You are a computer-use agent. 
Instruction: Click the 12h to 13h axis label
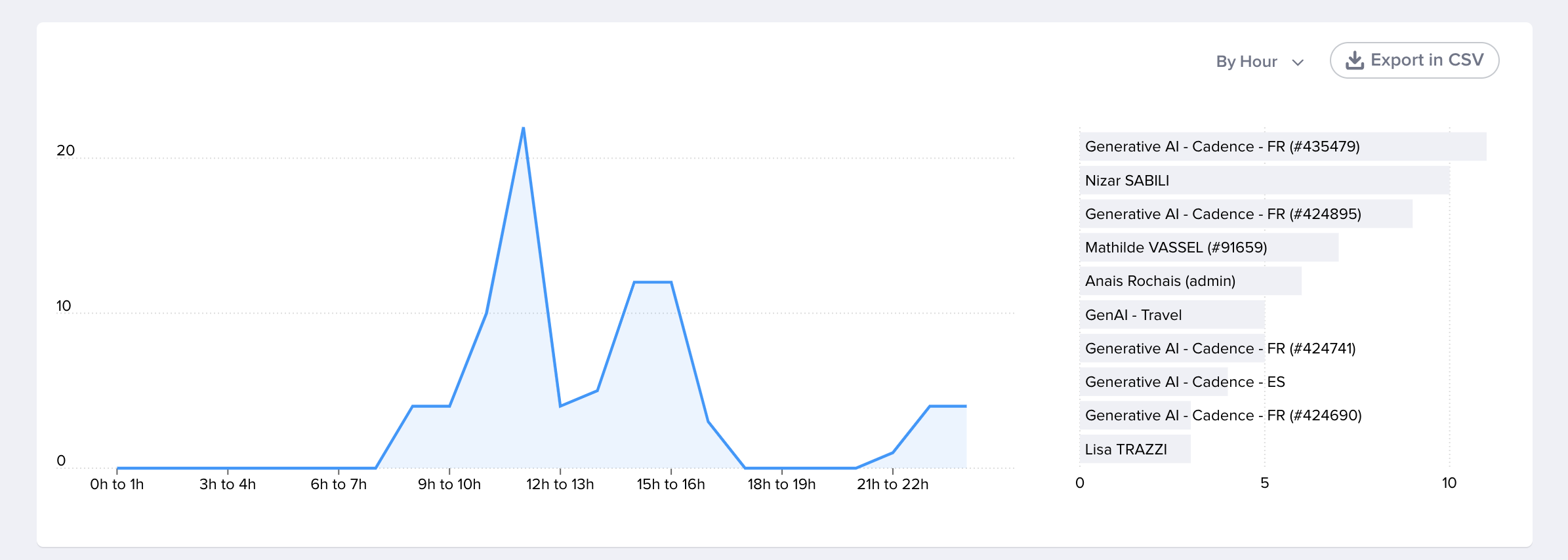click(x=560, y=484)
